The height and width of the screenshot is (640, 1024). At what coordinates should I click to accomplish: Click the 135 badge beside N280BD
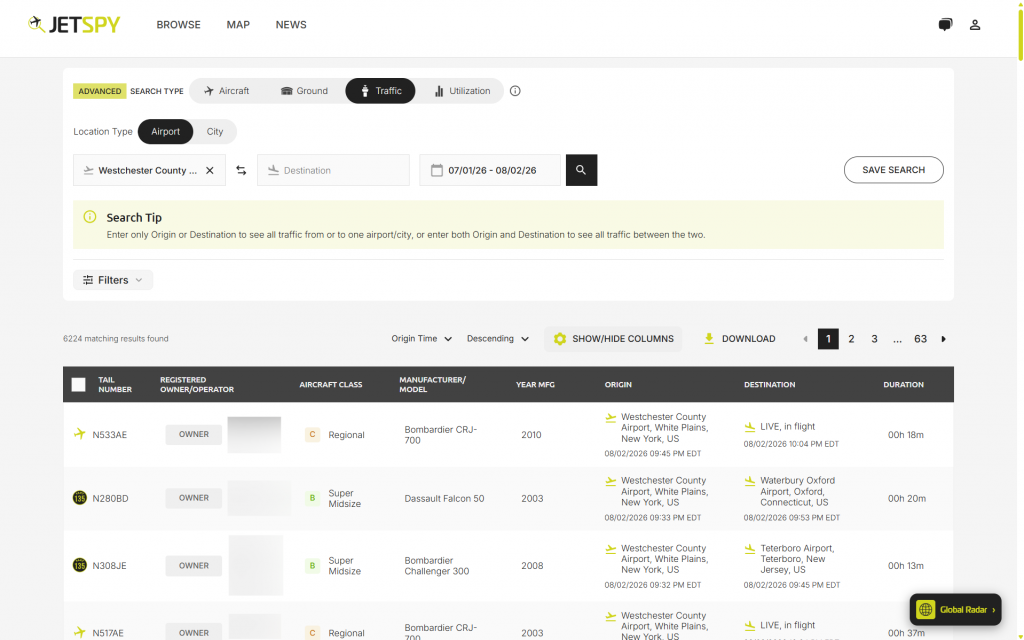pyautogui.click(x=80, y=498)
